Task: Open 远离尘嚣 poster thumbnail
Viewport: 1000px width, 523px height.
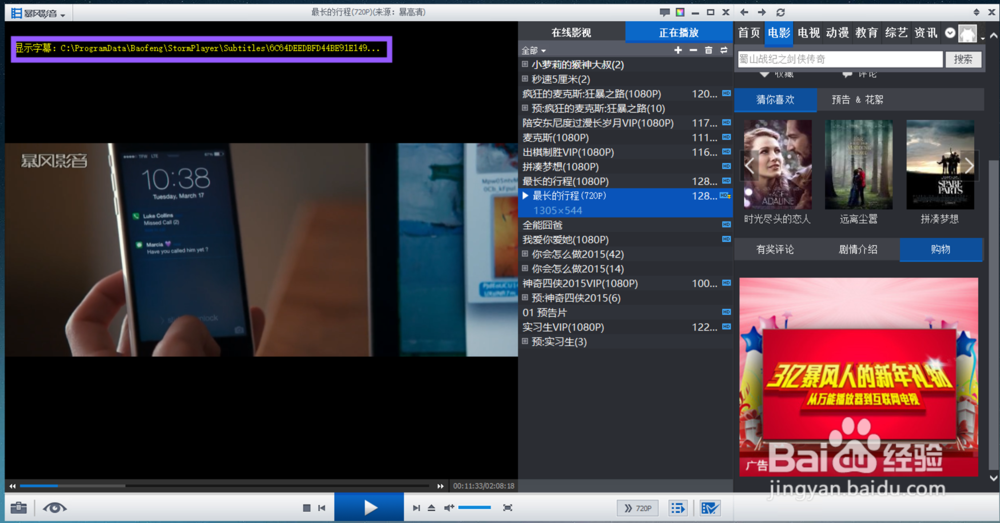Action: coord(858,165)
